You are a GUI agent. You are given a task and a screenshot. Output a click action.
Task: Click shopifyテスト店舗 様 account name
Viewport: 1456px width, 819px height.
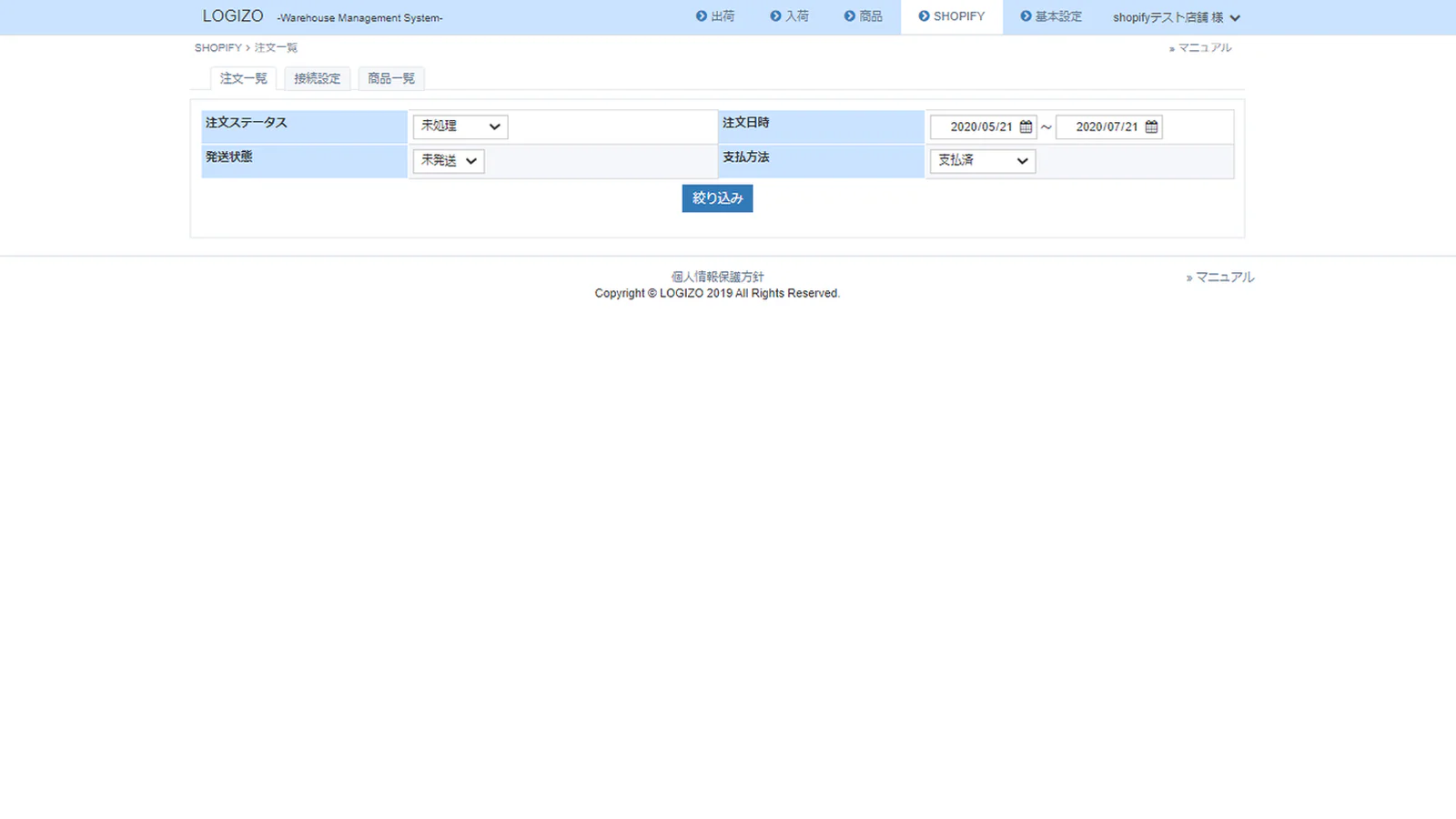coord(1168,17)
